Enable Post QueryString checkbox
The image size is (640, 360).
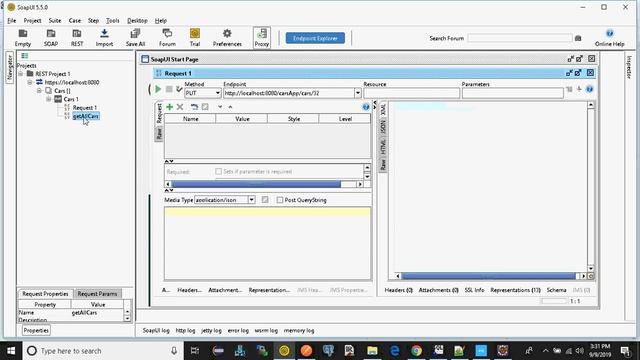pyautogui.click(x=280, y=200)
